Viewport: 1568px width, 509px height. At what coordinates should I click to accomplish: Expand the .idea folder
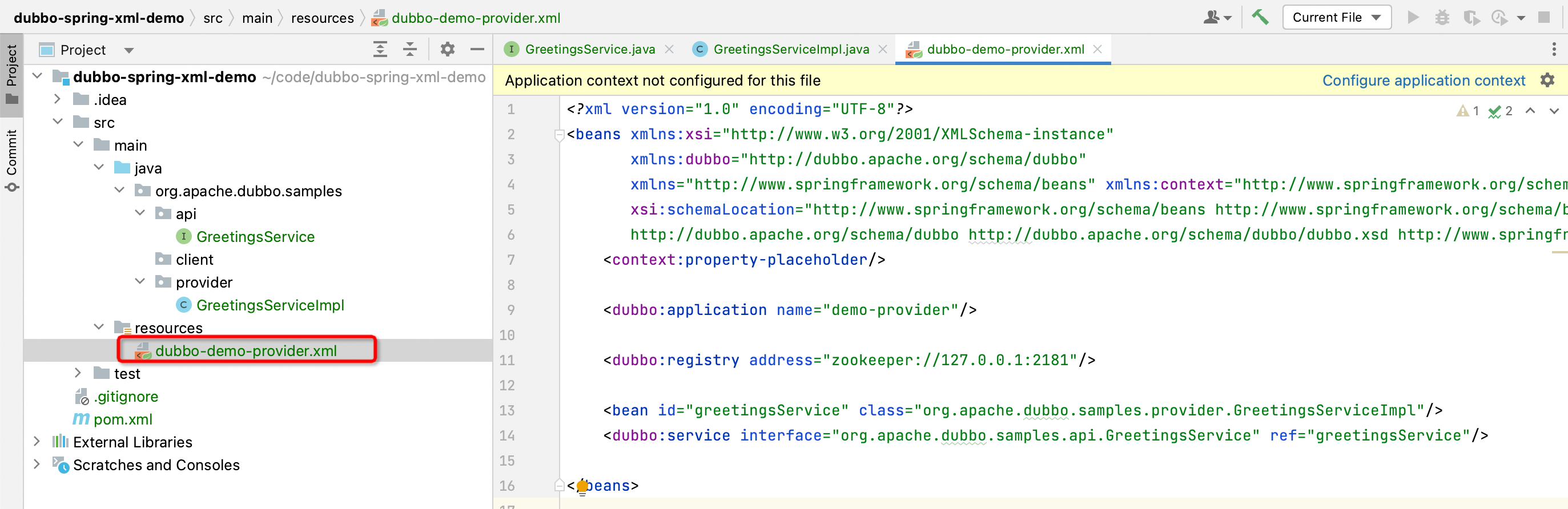pyautogui.click(x=57, y=99)
